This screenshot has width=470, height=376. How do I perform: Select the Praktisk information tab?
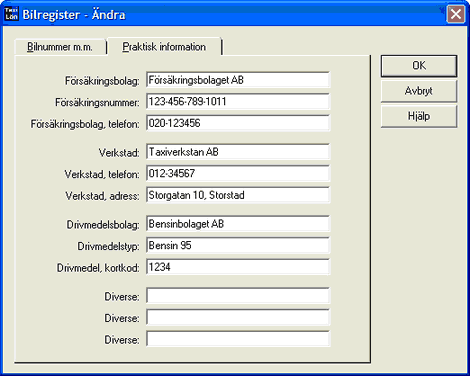pos(164,47)
